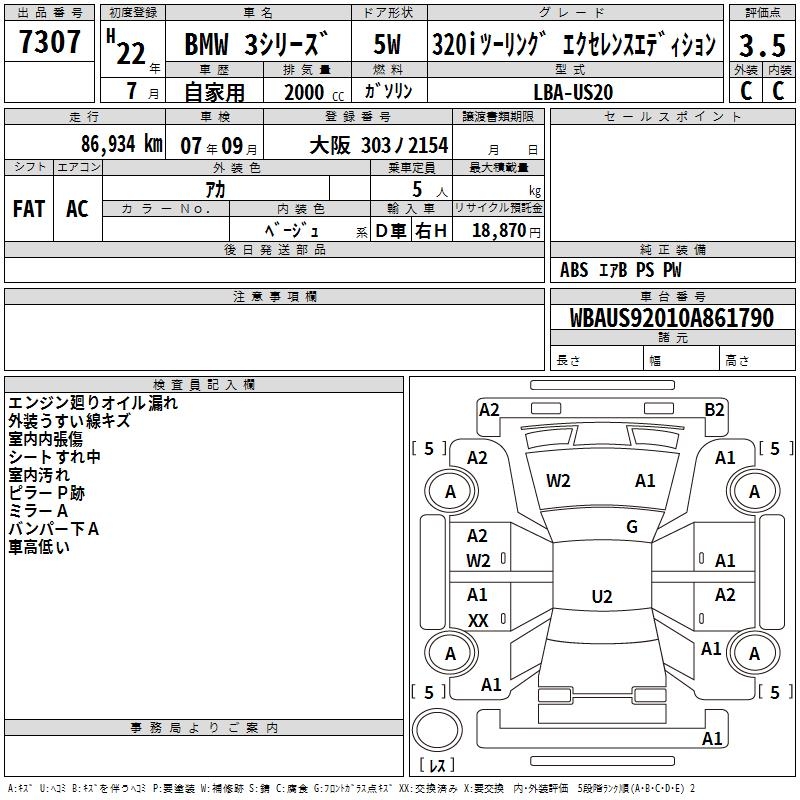
Task: Click the 後日発送部品 header
Action: click(274, 249)
